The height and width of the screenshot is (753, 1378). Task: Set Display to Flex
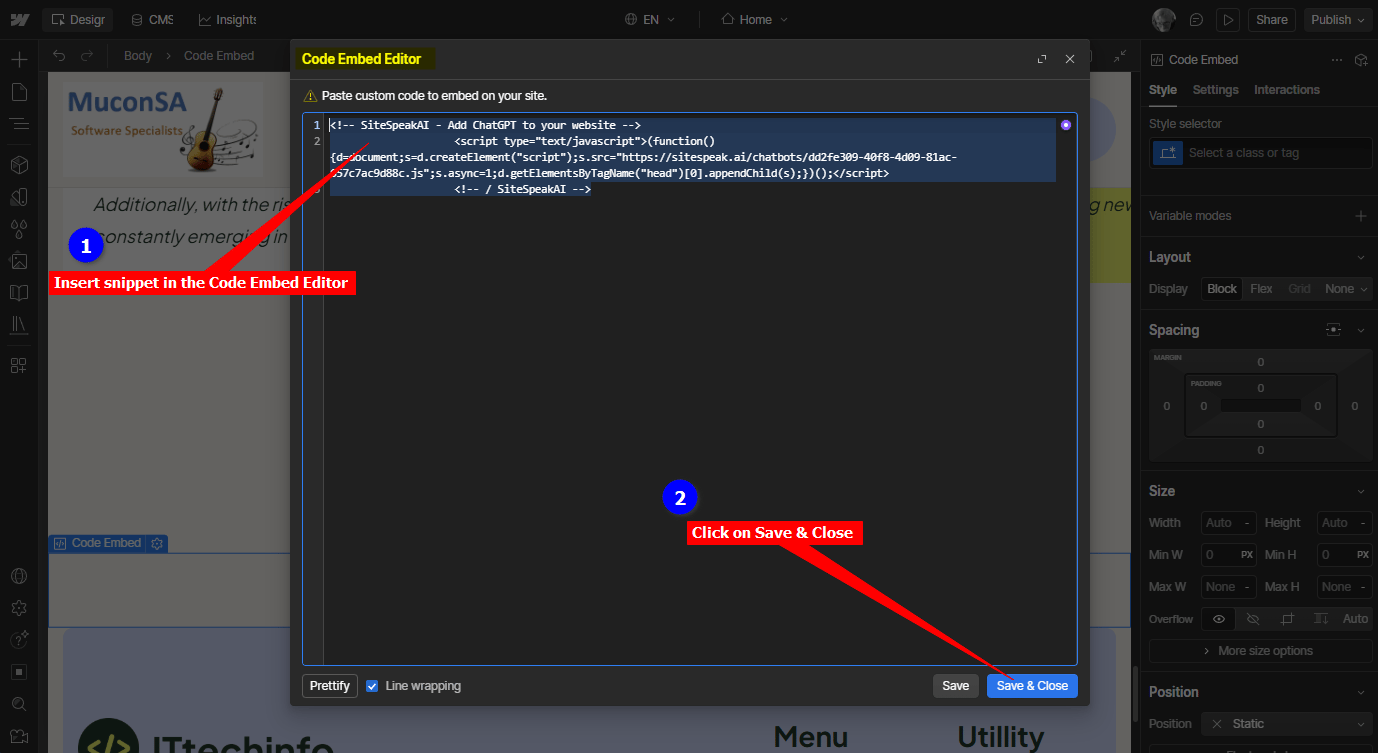pyautogui.click(x=1262, y=288)
